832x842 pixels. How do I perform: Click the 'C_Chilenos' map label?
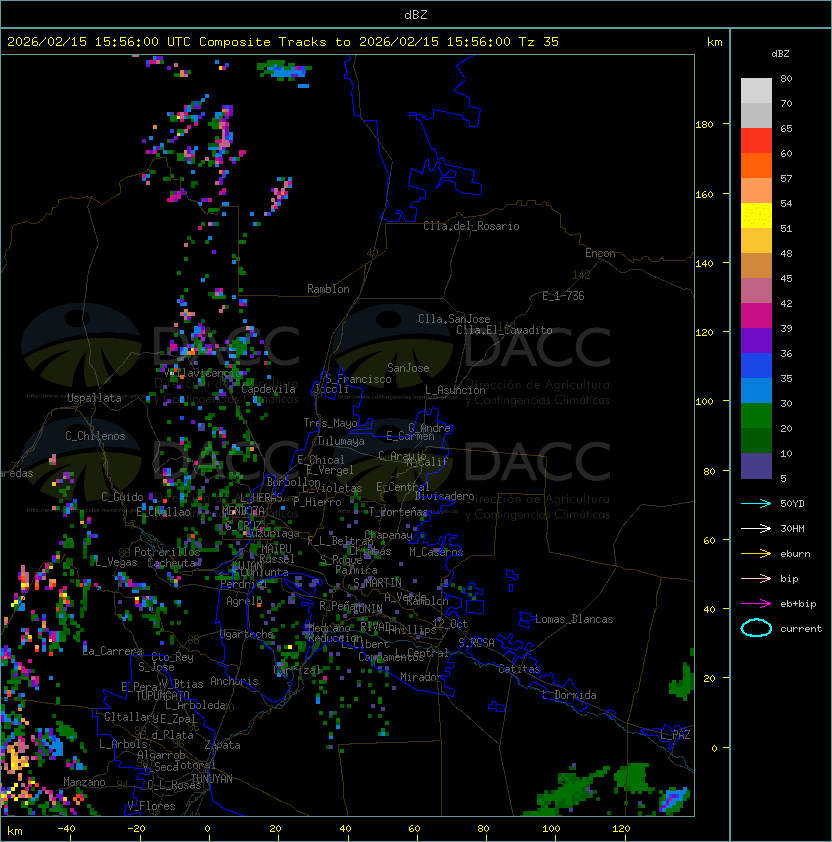pos(95,436)
